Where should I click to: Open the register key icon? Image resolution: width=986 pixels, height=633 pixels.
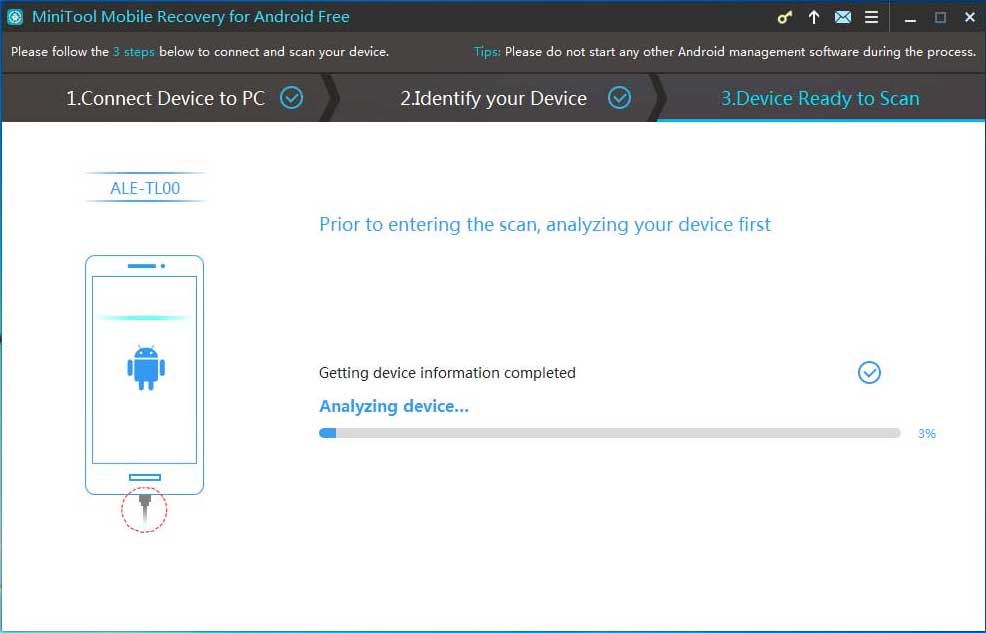(x=784, y=18)
